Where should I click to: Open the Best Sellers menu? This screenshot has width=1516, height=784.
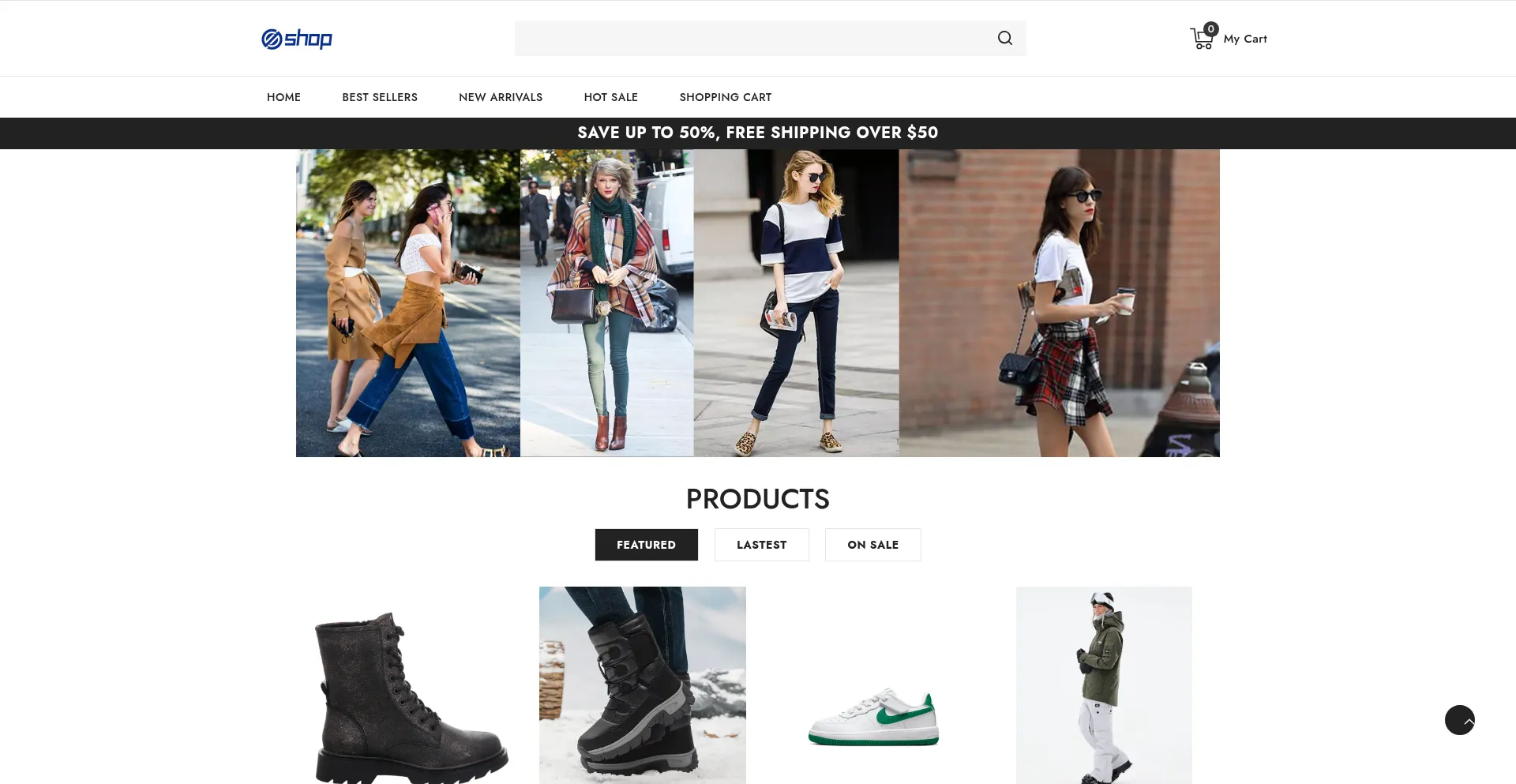(x=380, y=97)
